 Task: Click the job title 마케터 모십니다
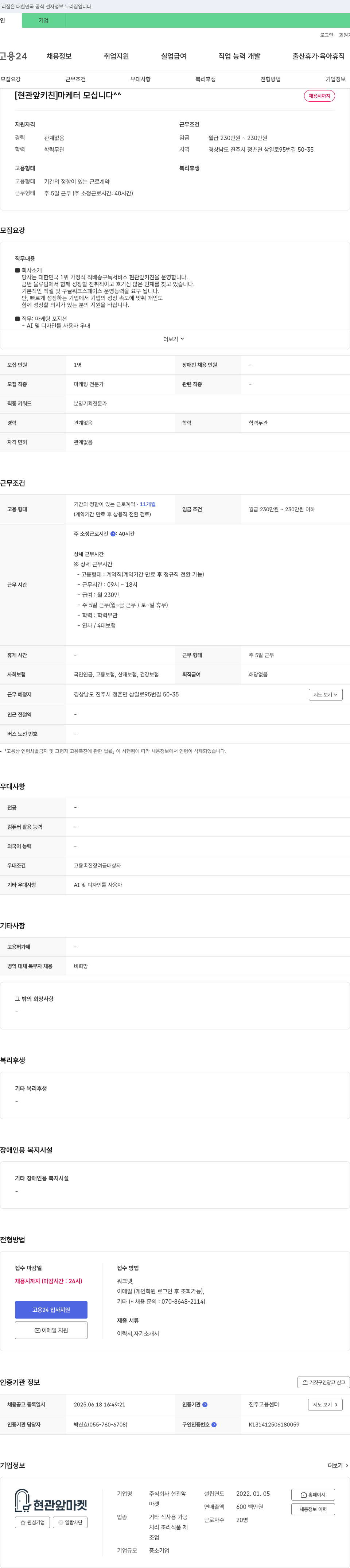click(x=67, y=95)
